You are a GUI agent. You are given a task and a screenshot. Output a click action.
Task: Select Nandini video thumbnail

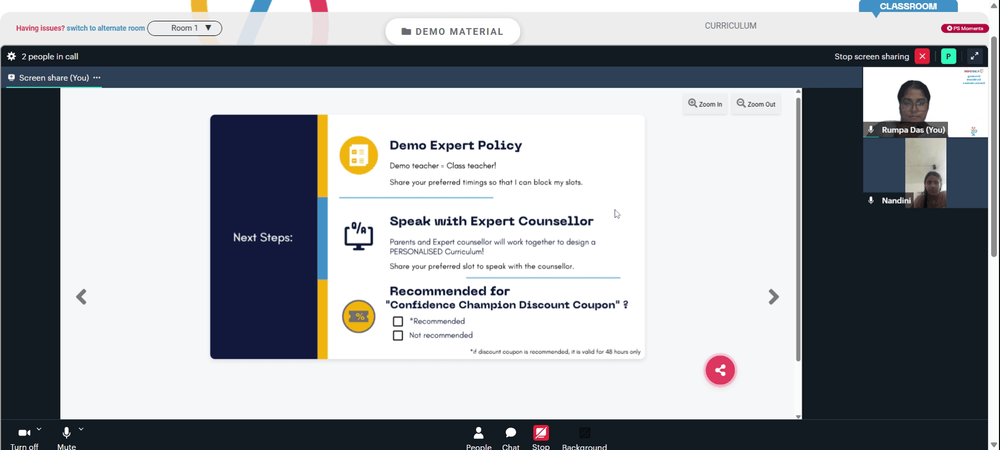[925, 173]
